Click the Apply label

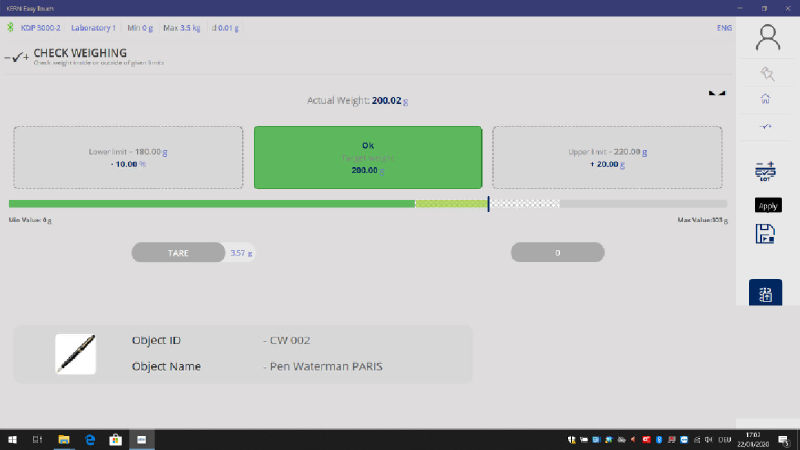point(767,205)
